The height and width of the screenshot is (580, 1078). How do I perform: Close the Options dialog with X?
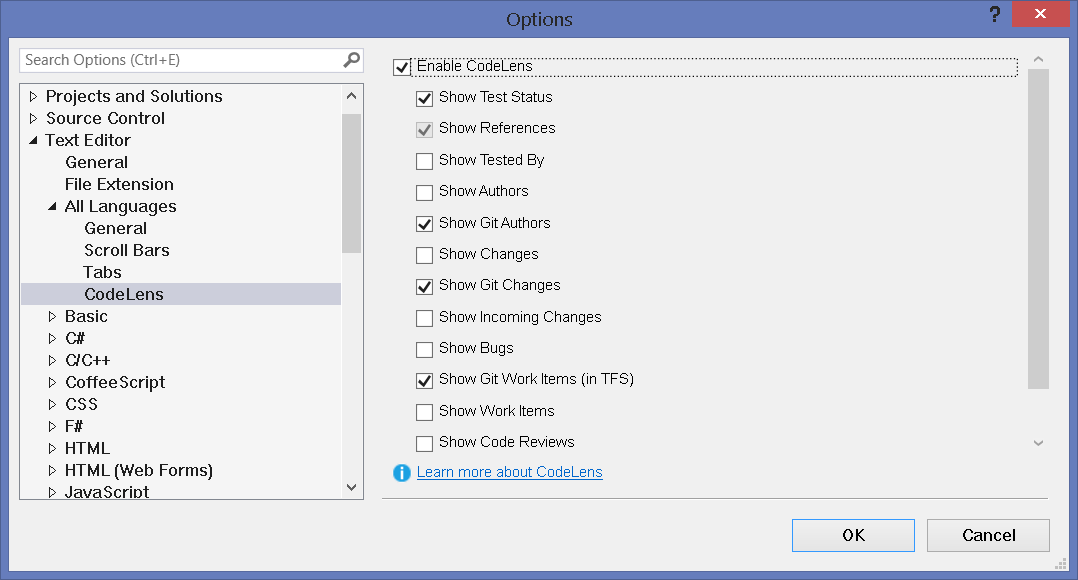(x=1040, y=14)
